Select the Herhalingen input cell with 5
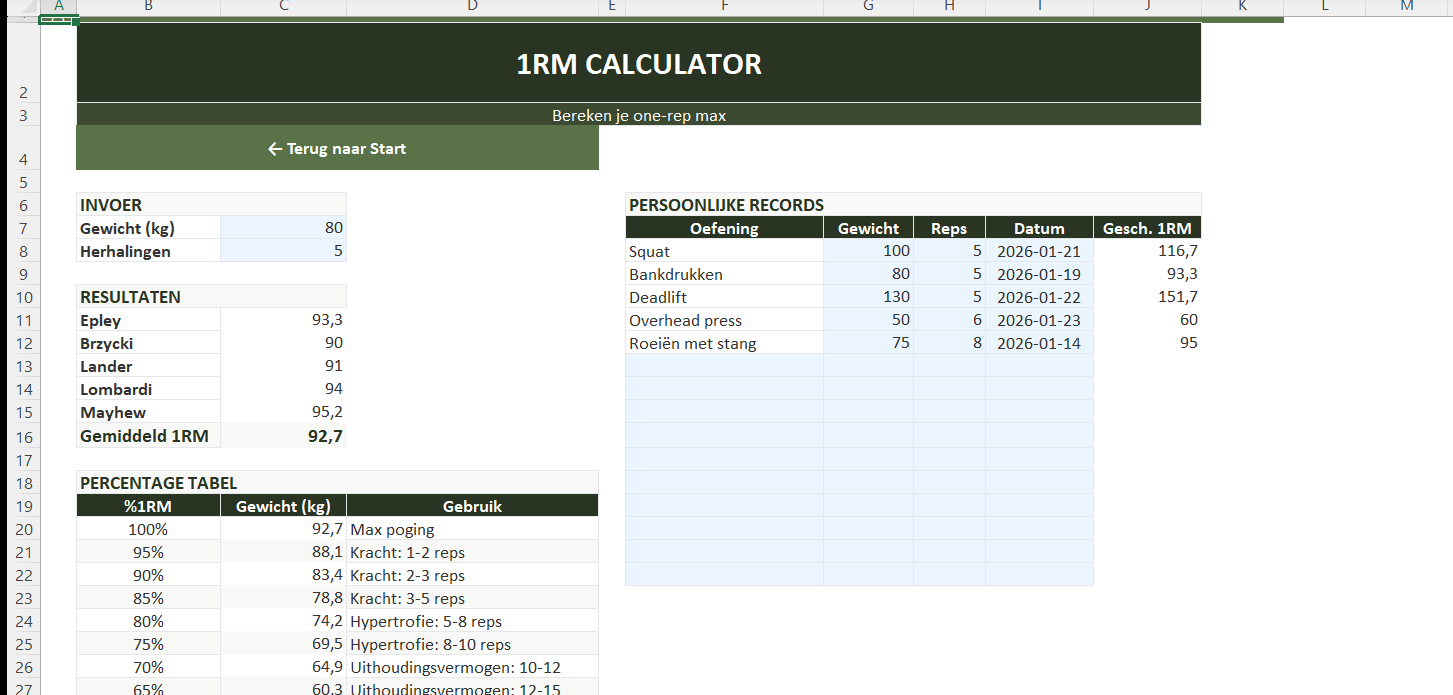Image resolution: width=1453 pixels, height=695 pixels. [283, 251]
